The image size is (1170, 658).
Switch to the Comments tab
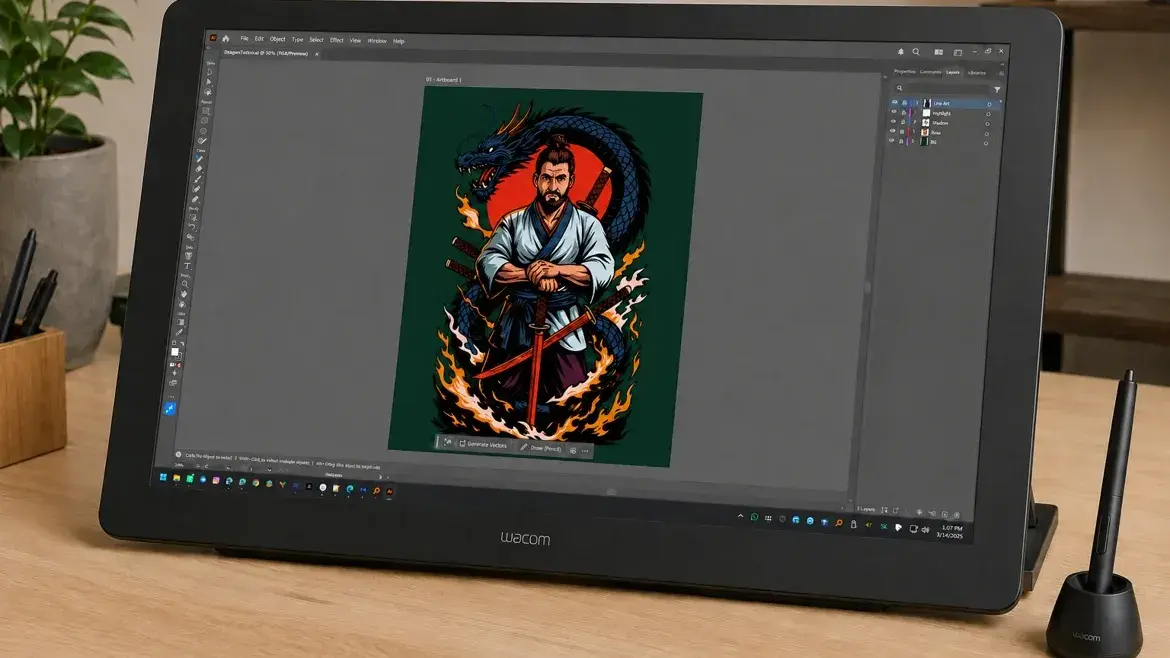tap(930, 72)
